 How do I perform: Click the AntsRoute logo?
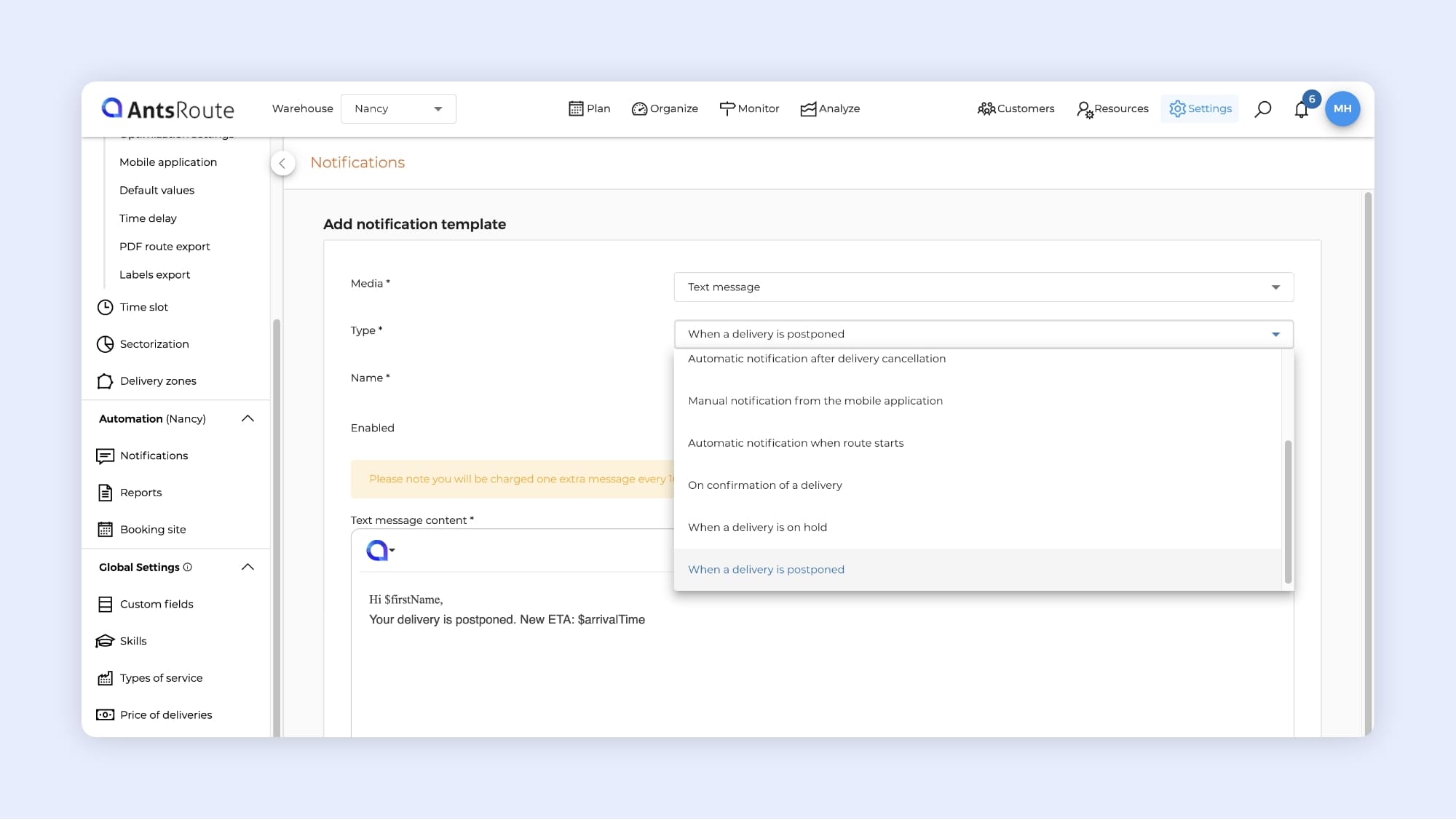click(168, 109)
